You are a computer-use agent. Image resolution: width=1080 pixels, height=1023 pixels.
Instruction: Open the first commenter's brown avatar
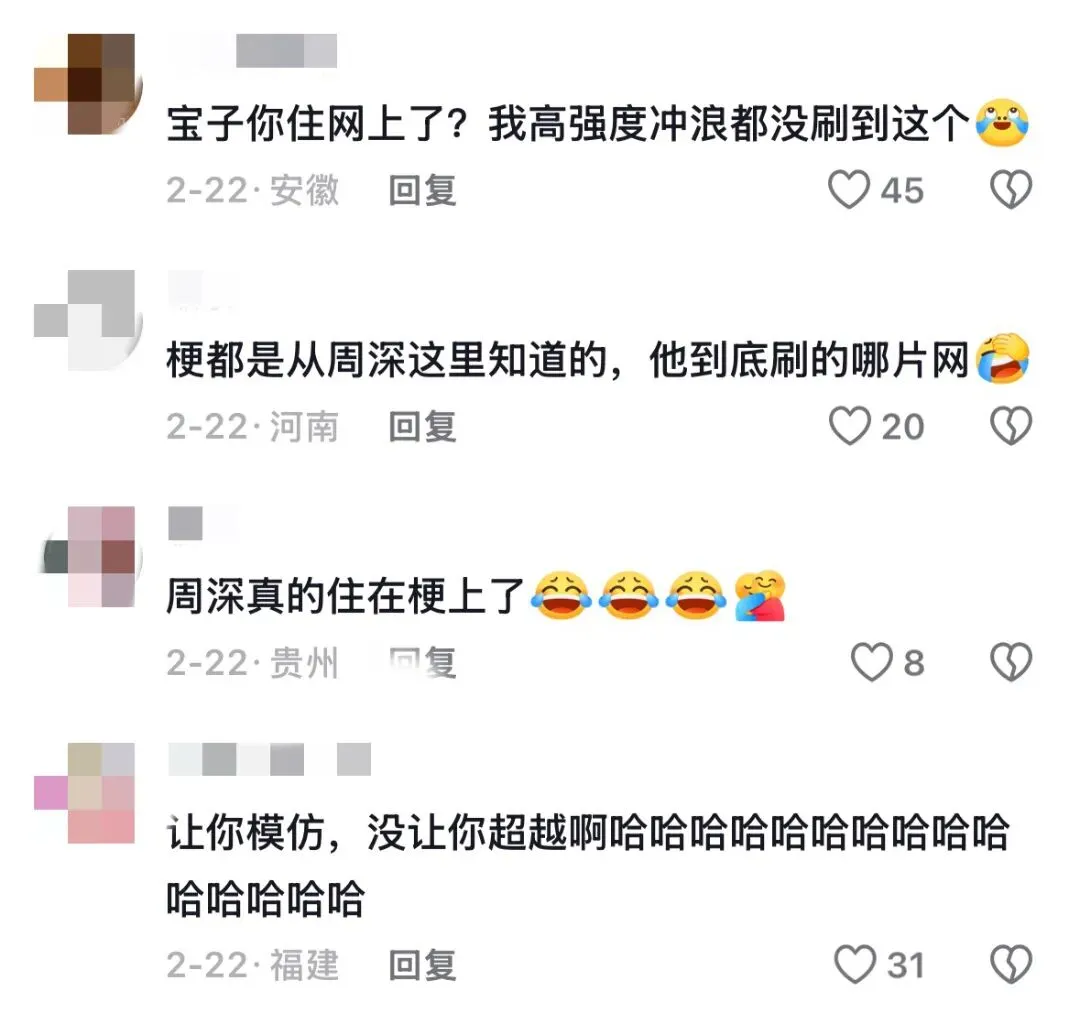(x=87, y=83)
